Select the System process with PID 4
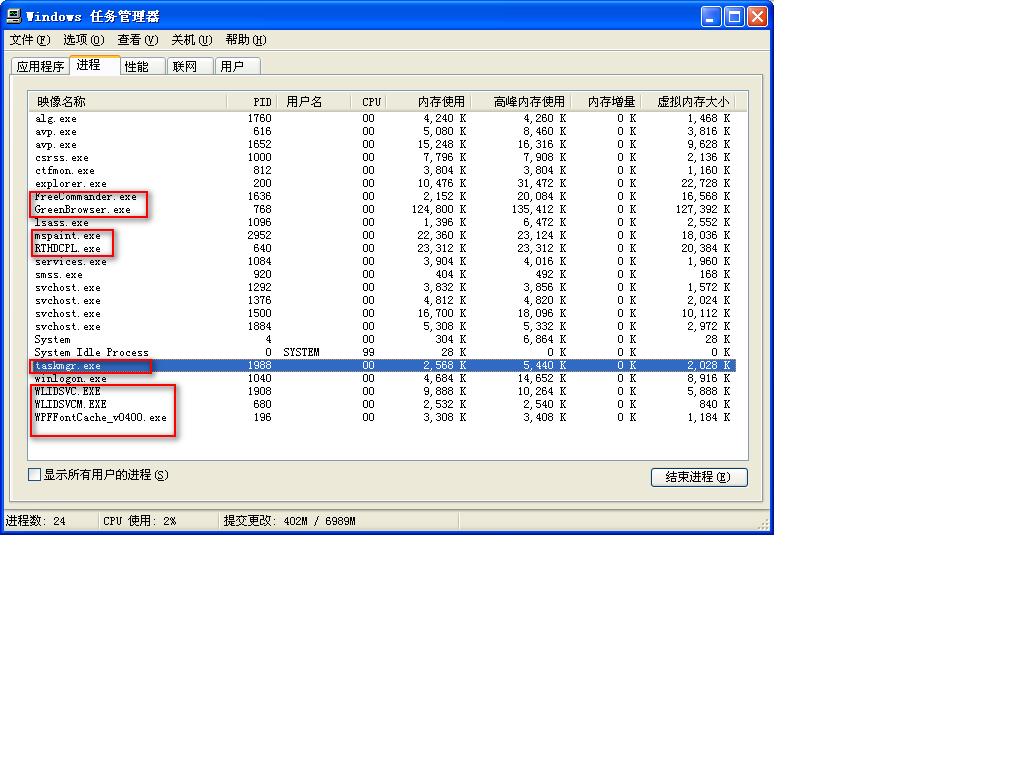The height and width of the screenshot is (768, 1024). coord(383,340)
